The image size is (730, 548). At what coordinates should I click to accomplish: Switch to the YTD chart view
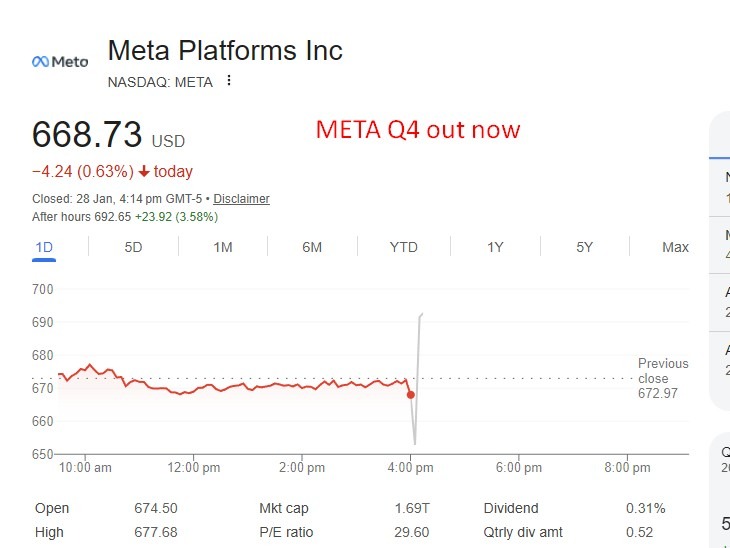point(403,247)
